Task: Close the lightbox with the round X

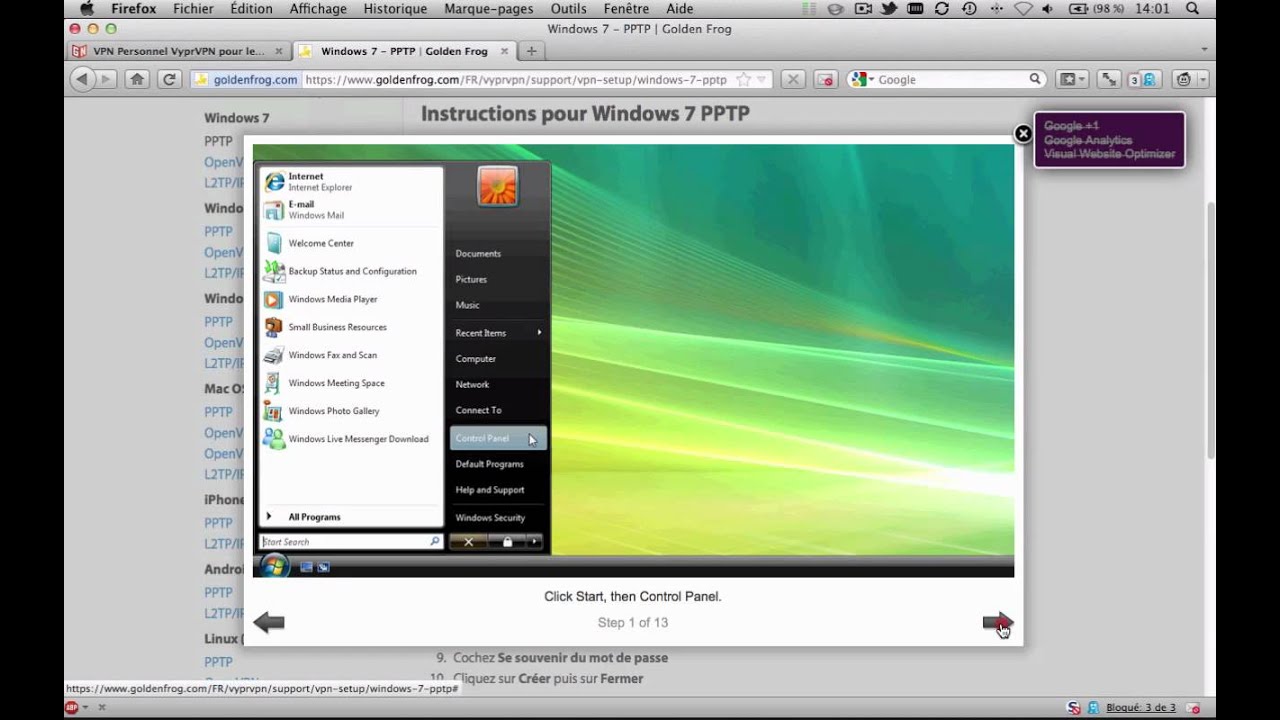Action: point(1023,133)
